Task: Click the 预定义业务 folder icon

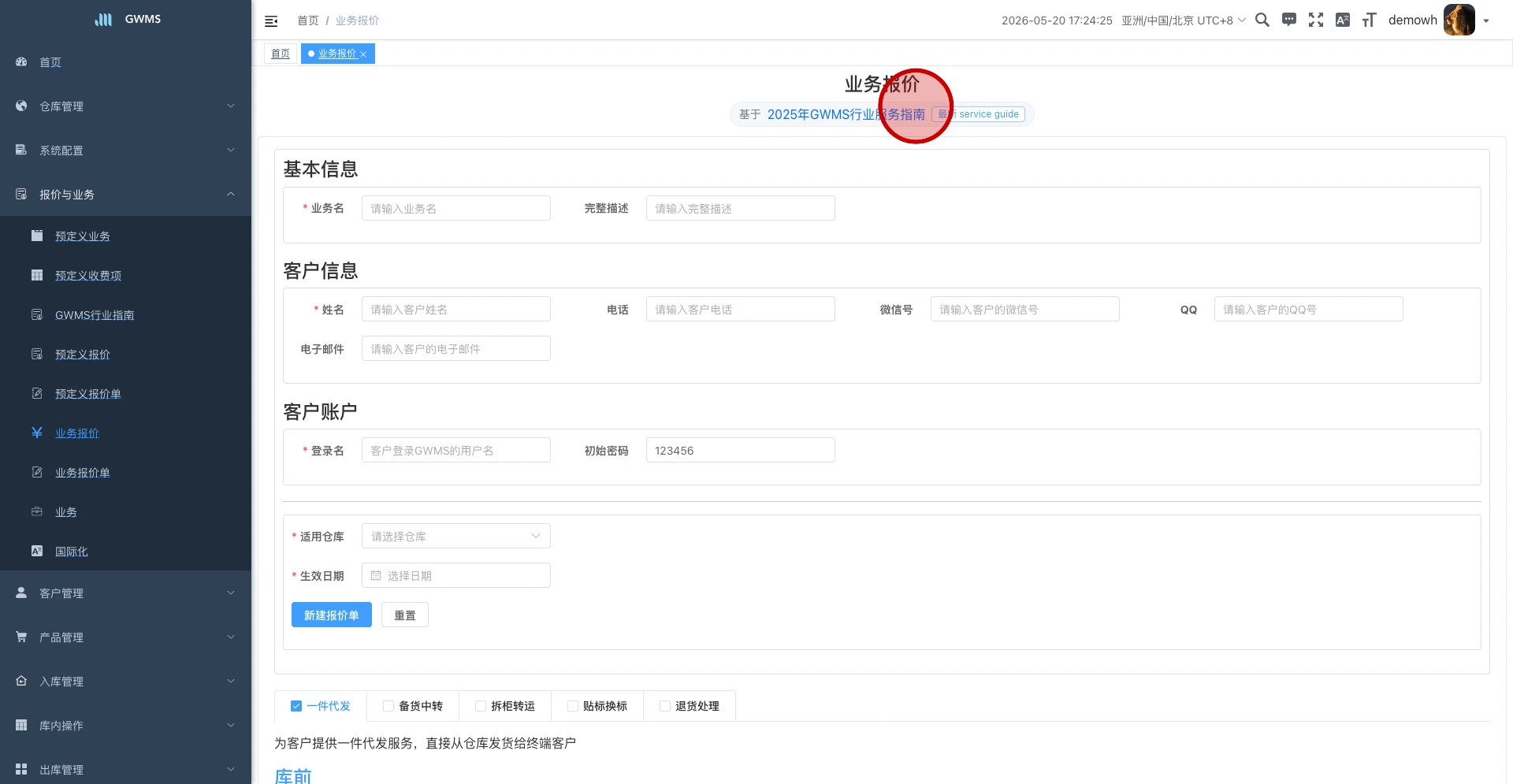Action: [37, 236]
